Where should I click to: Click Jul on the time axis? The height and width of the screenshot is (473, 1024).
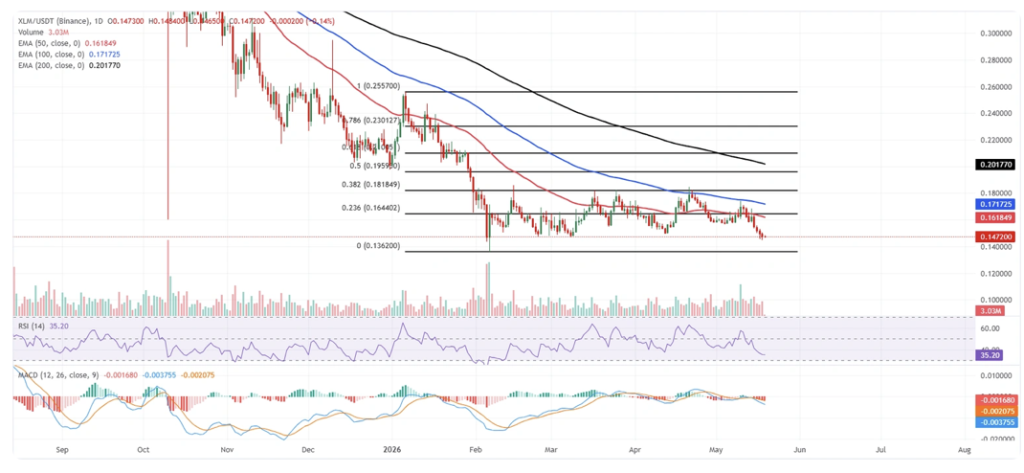click(x=881, y=450)
